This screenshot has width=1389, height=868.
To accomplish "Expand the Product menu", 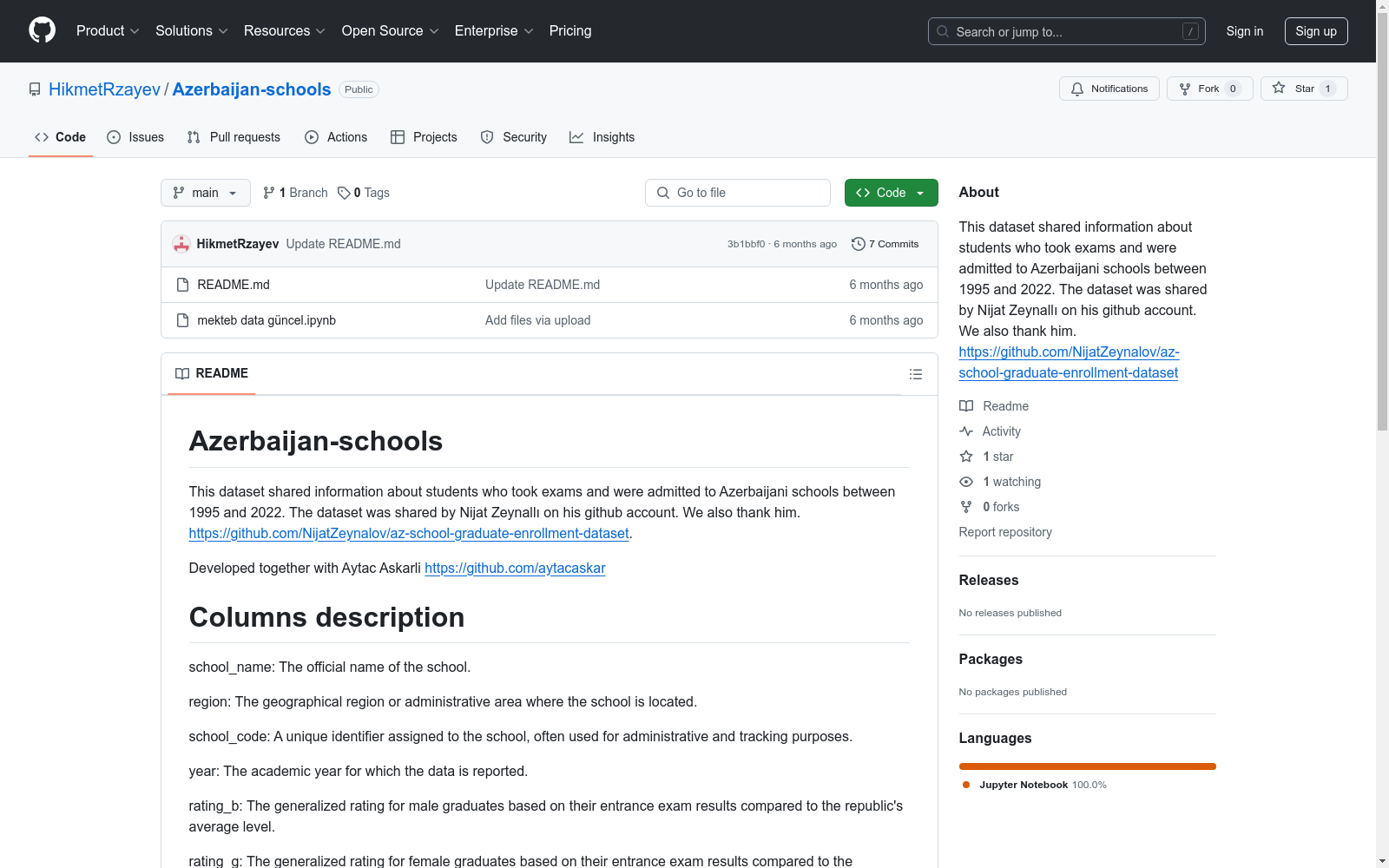I will pos(108,31).
